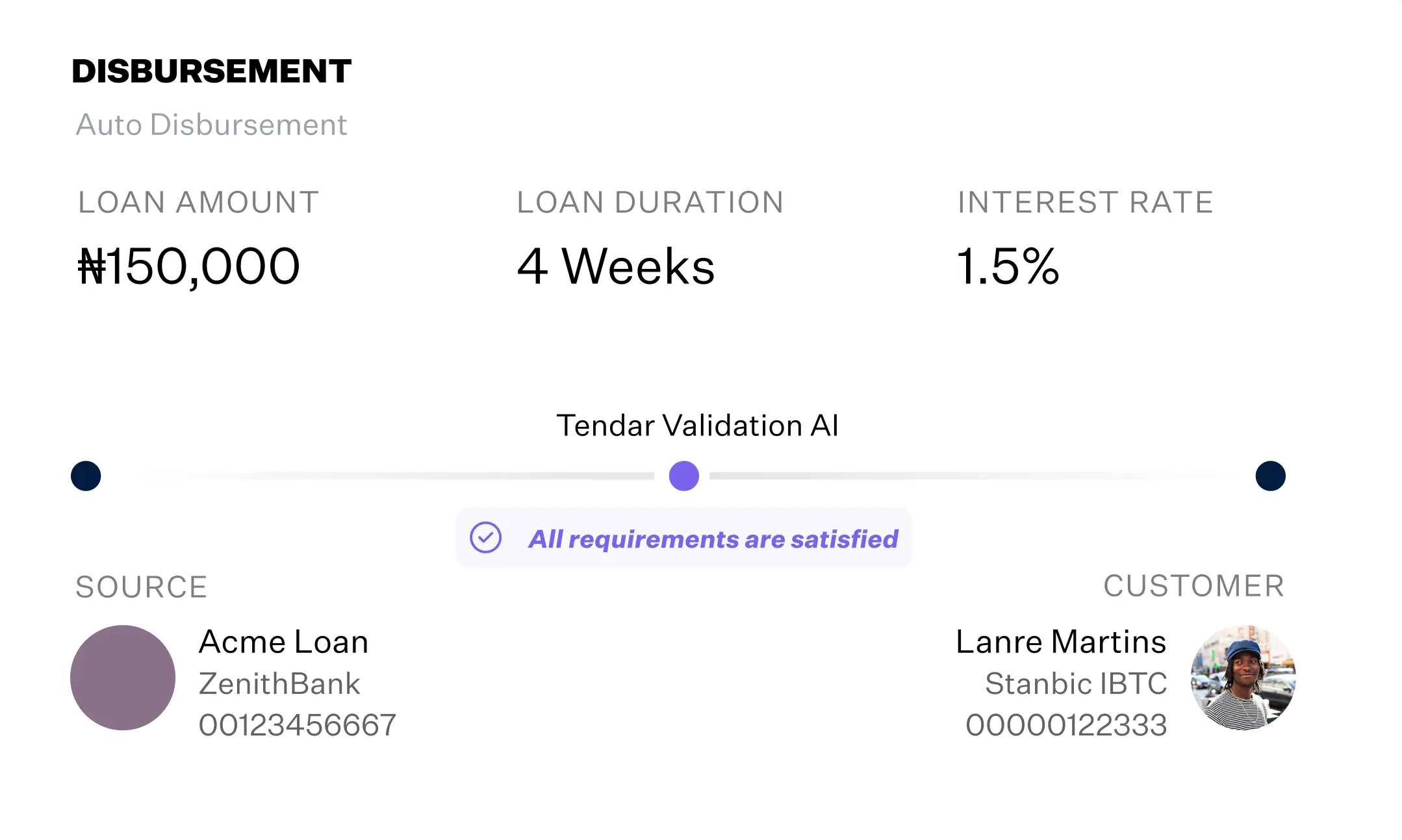Screen dimensions: 1402x840
Task: Click the Acme Loan source name
Action: [x=284, y=642]
